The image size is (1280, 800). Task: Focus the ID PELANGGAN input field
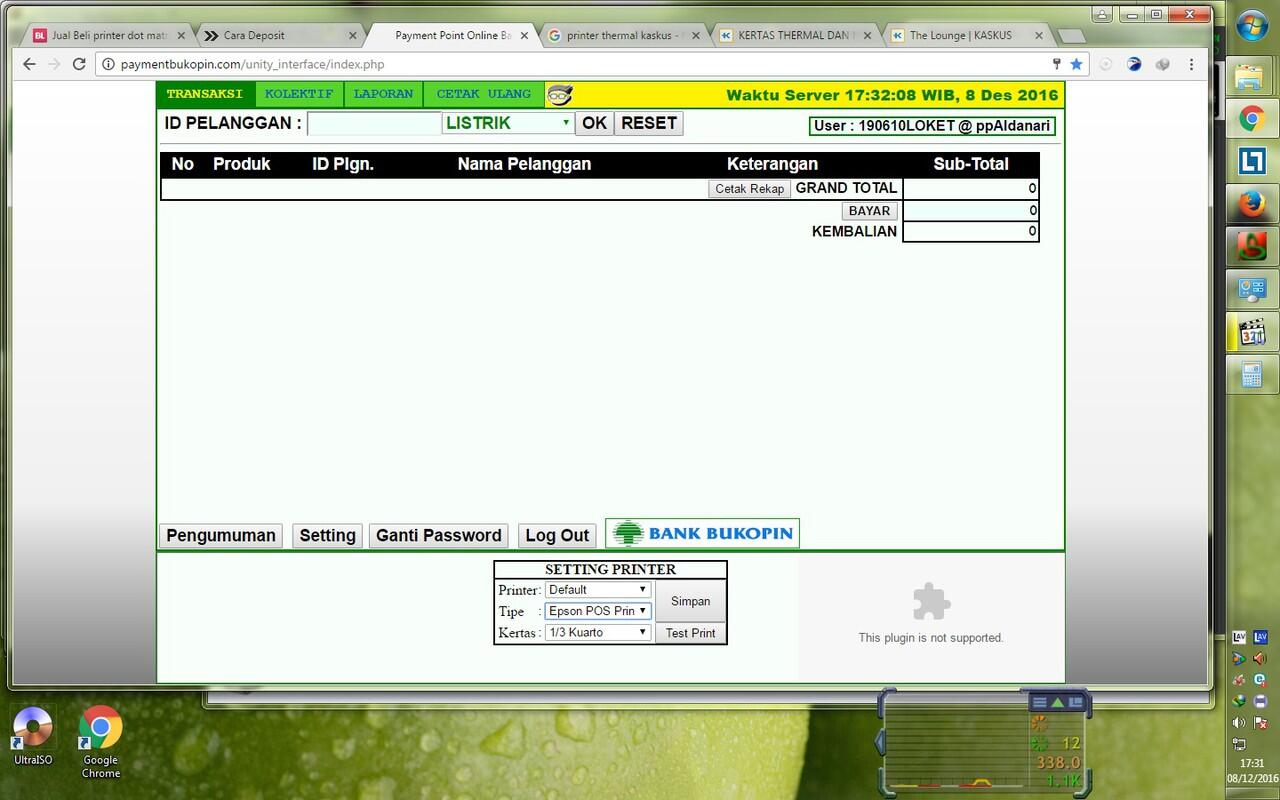point(374,123)
